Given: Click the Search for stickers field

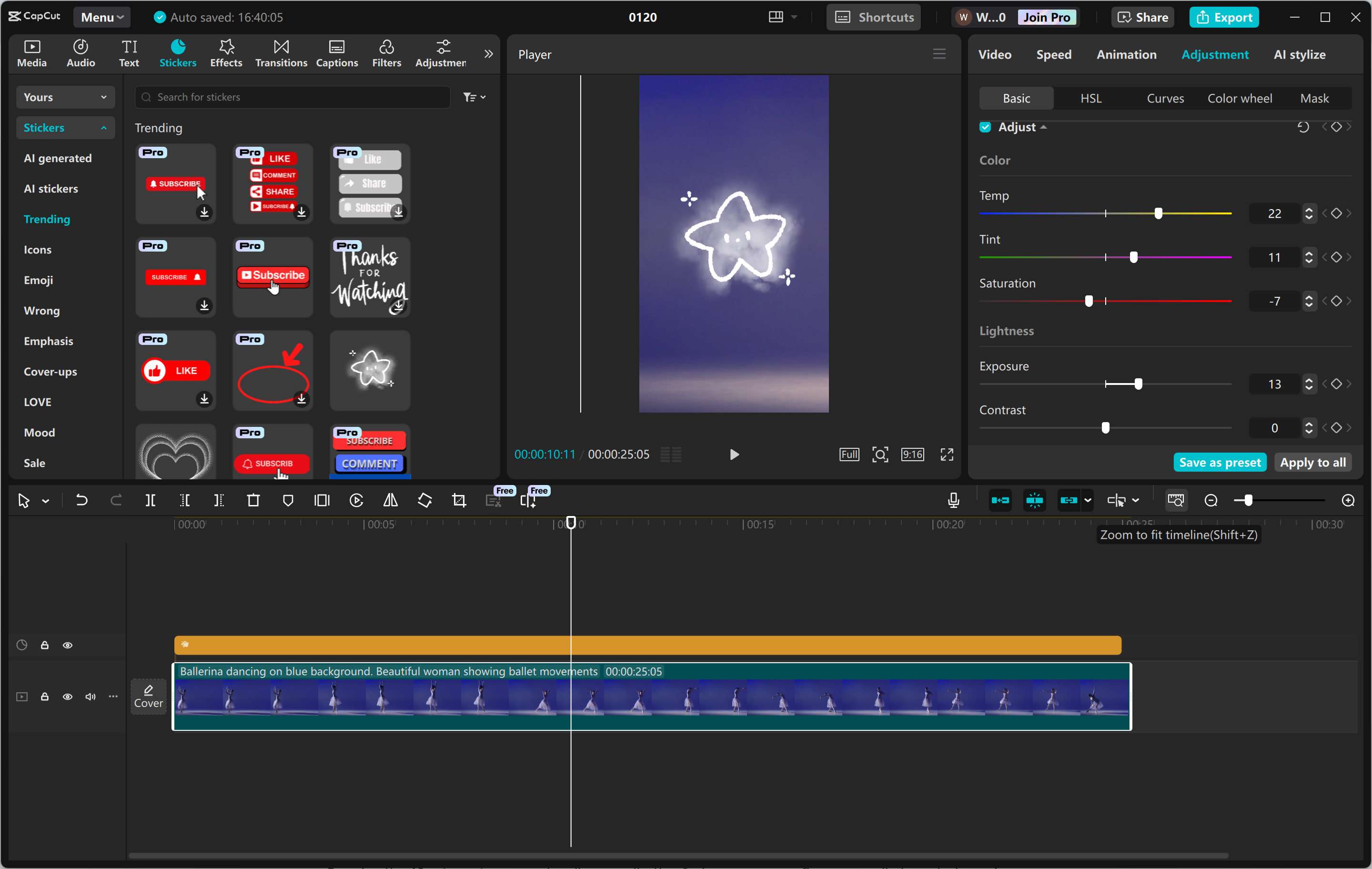Looking at the screenshot, I should 293,97.
